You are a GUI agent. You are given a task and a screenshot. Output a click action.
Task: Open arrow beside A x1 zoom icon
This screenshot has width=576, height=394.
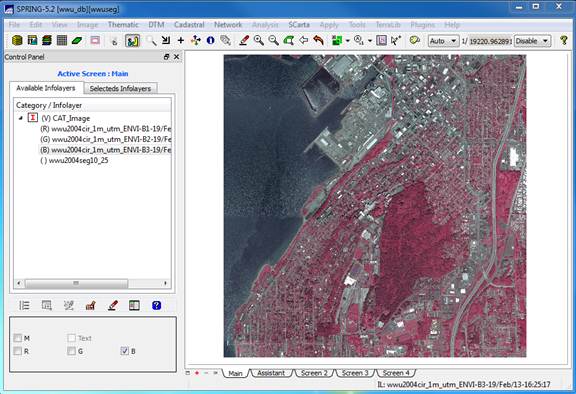tap(370, 41)
